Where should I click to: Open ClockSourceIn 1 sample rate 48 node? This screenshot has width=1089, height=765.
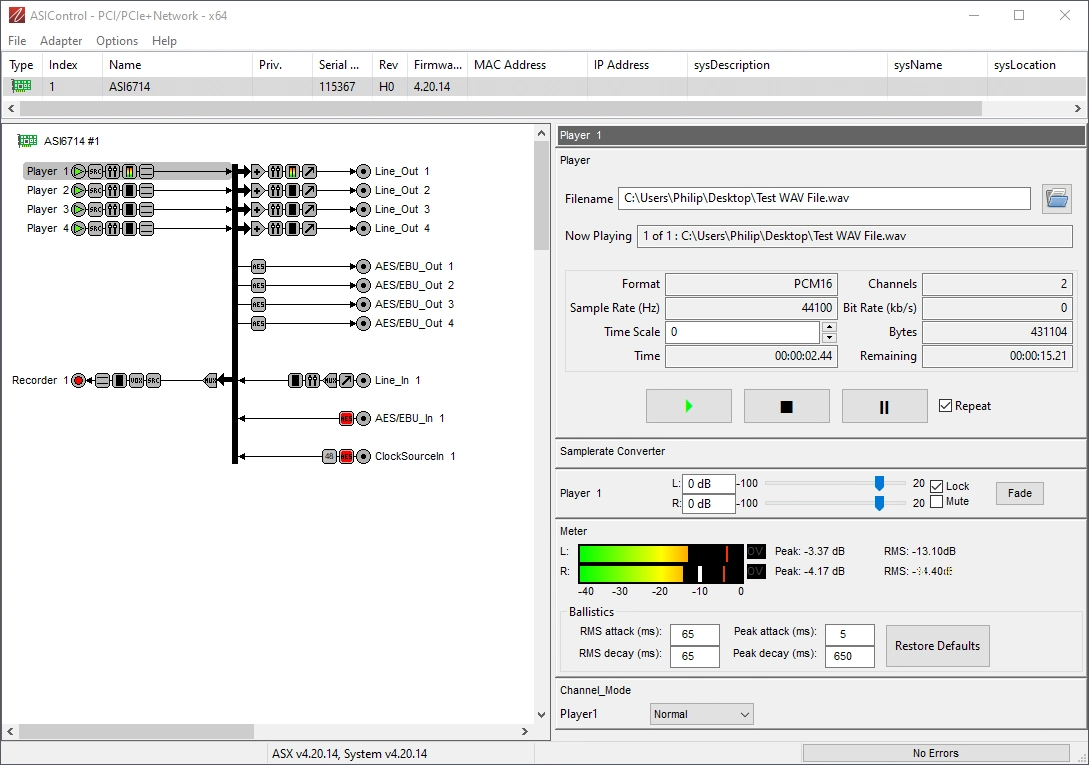[329, 456]
